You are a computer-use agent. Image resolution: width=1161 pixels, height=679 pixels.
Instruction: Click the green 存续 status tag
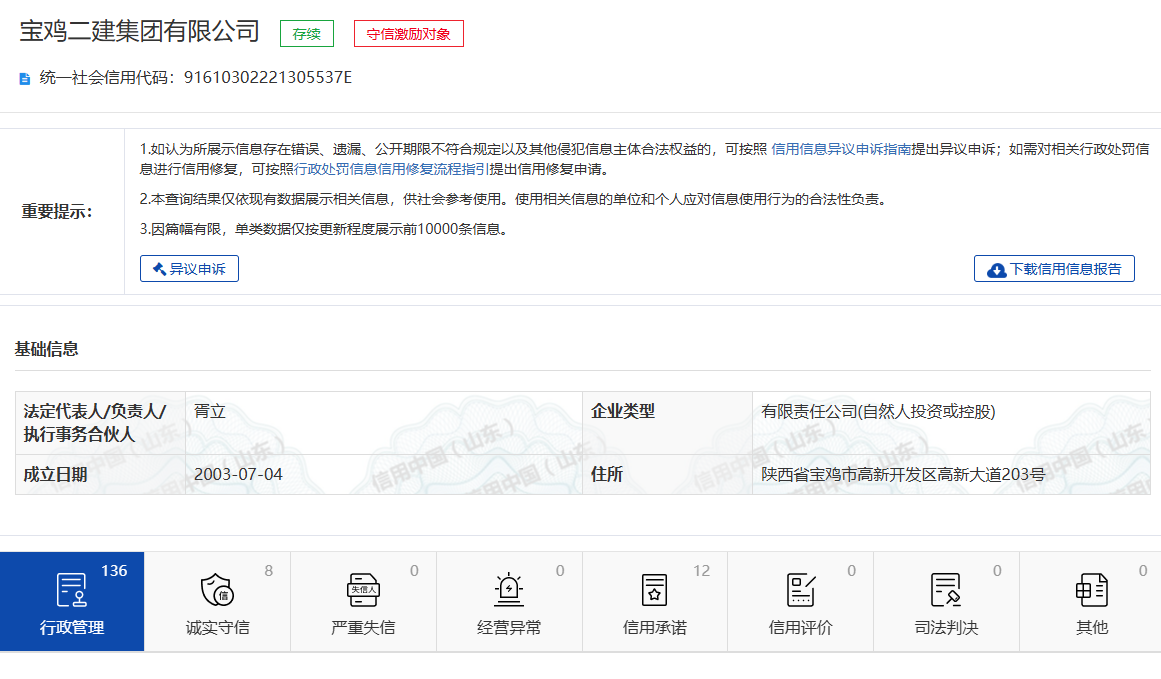(306, 34)
